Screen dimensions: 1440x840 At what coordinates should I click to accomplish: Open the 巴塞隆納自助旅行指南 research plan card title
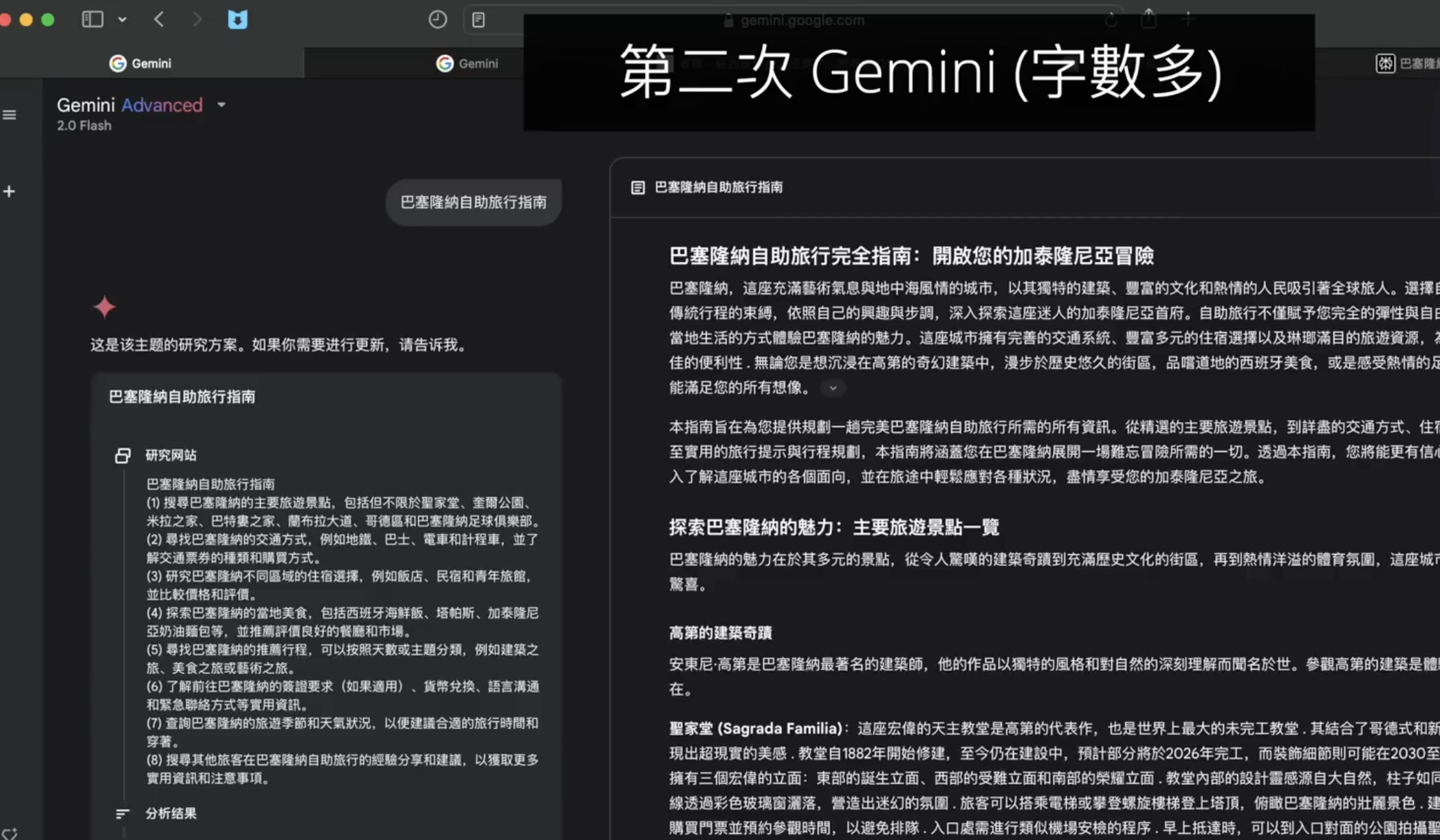[182, 397]
